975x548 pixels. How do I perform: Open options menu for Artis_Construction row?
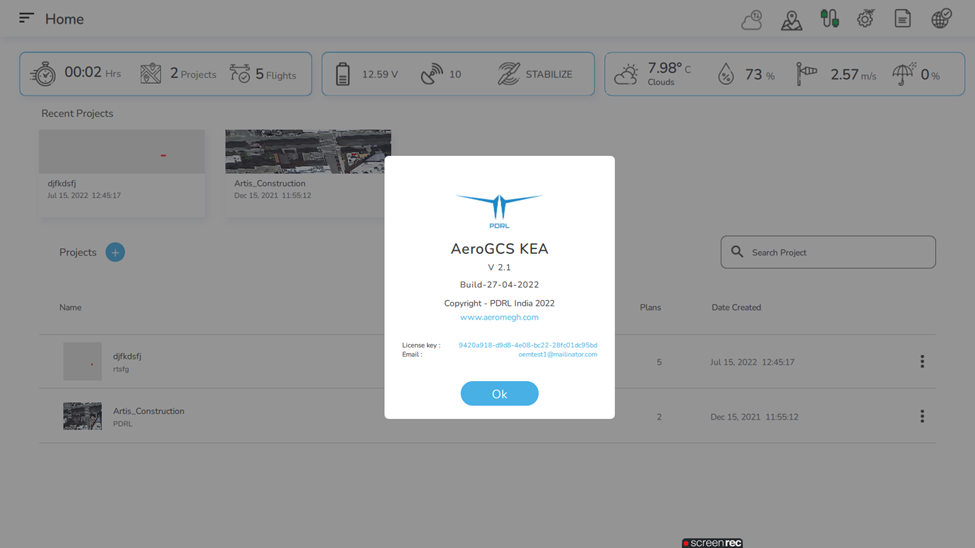(x=922, y=416)
